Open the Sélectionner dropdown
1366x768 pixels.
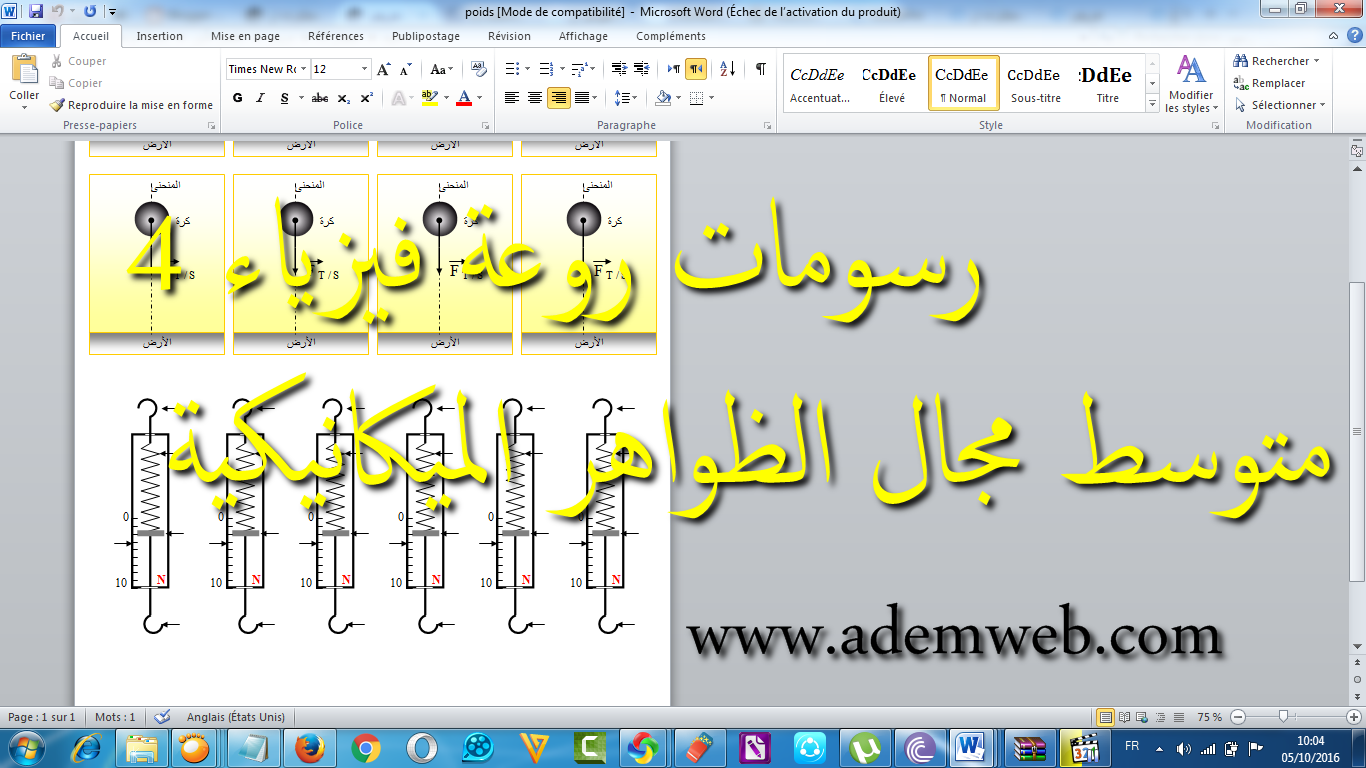(1279, 105)
